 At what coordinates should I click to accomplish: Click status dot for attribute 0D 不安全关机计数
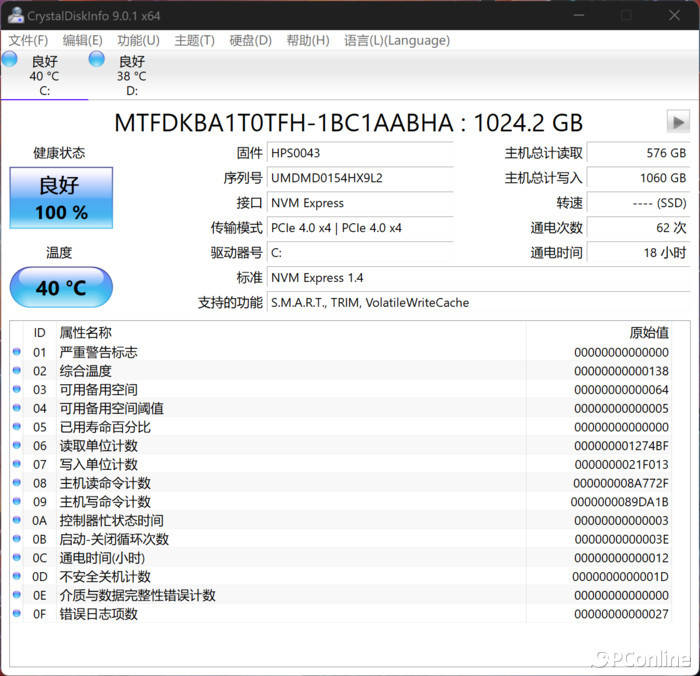[x=17, y=576]
